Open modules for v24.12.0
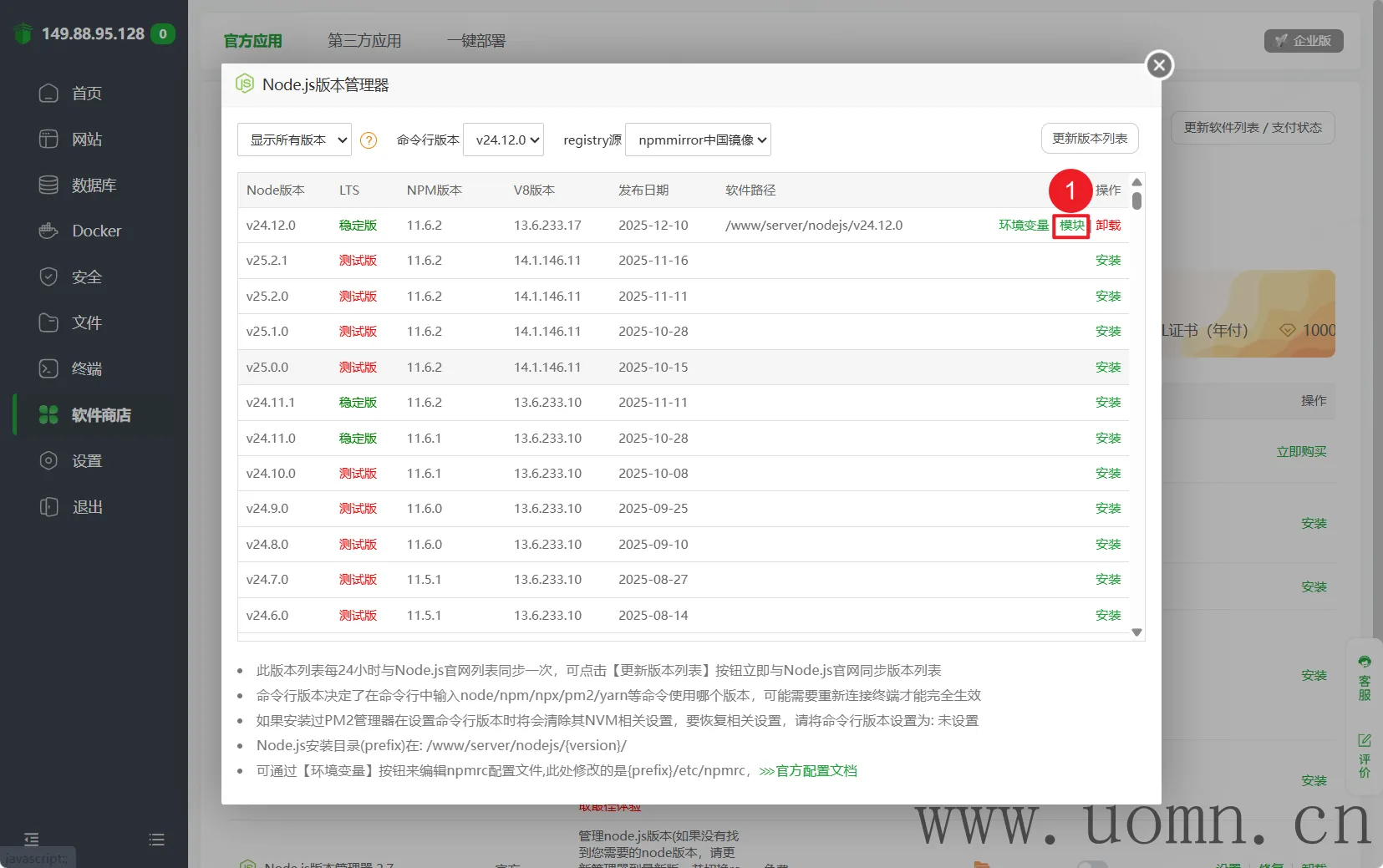Screen dimensions: 1383x868 coord(1071,226)
